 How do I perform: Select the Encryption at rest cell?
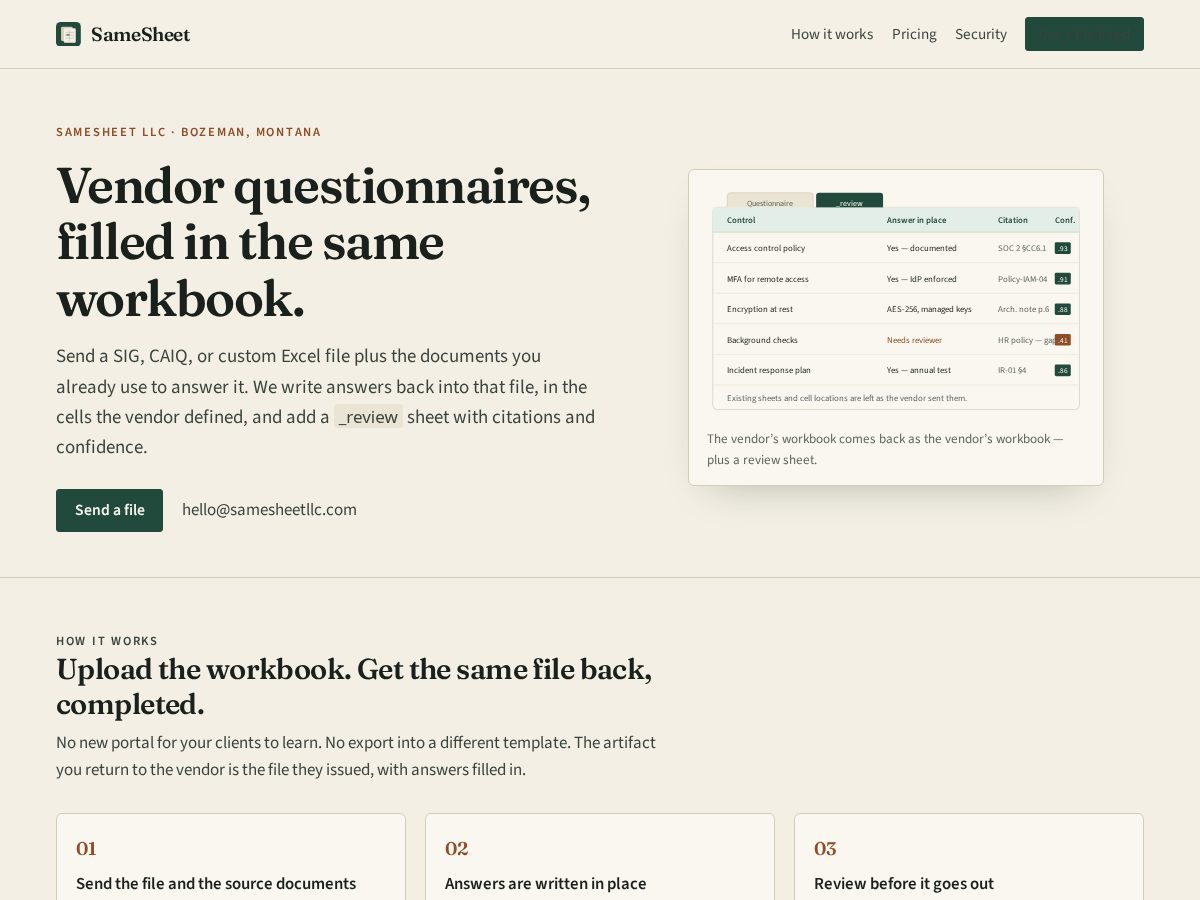pos(760,309)
